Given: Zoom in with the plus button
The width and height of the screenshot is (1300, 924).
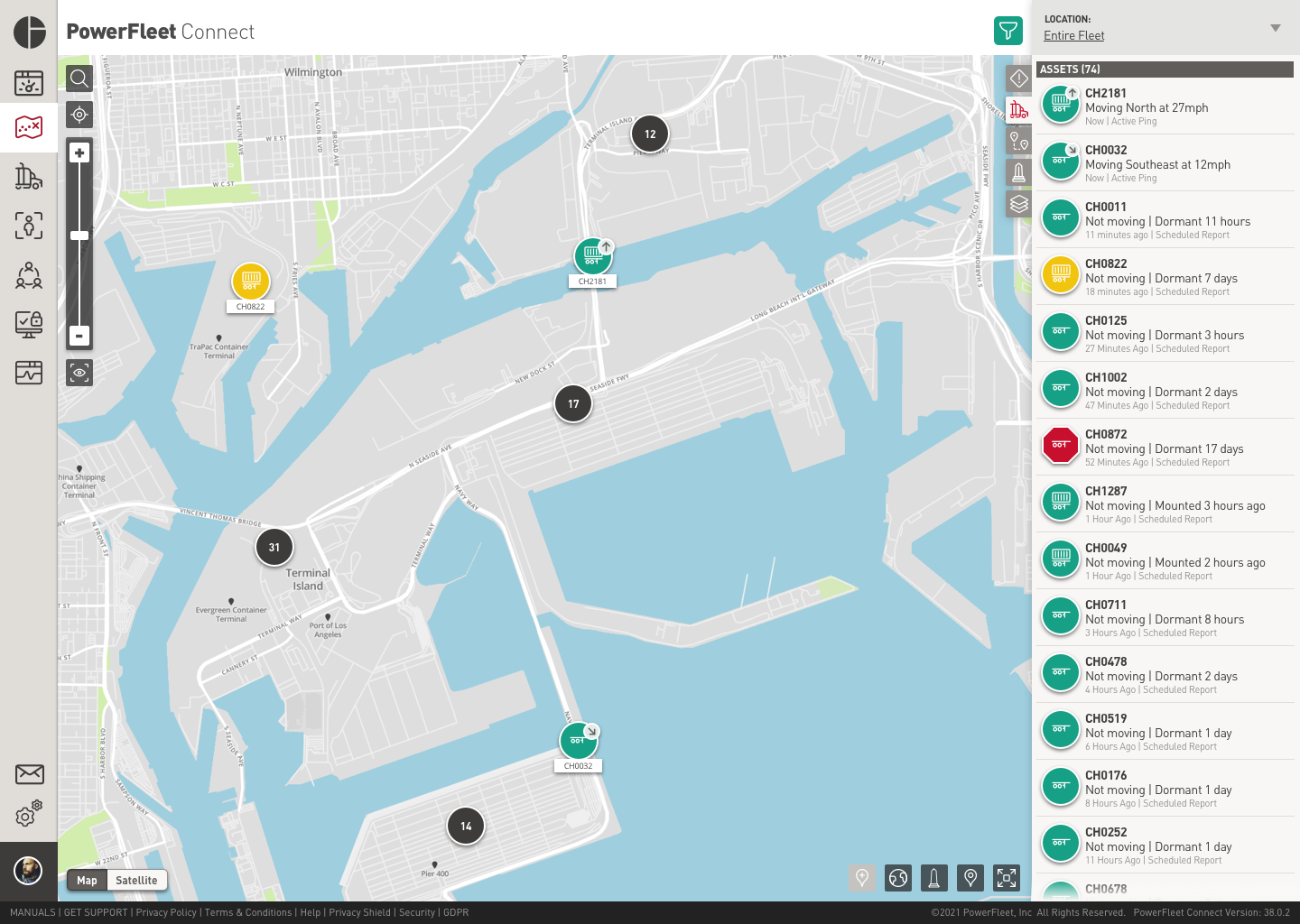Looking at the screenshot, I should tap(79, 153).
